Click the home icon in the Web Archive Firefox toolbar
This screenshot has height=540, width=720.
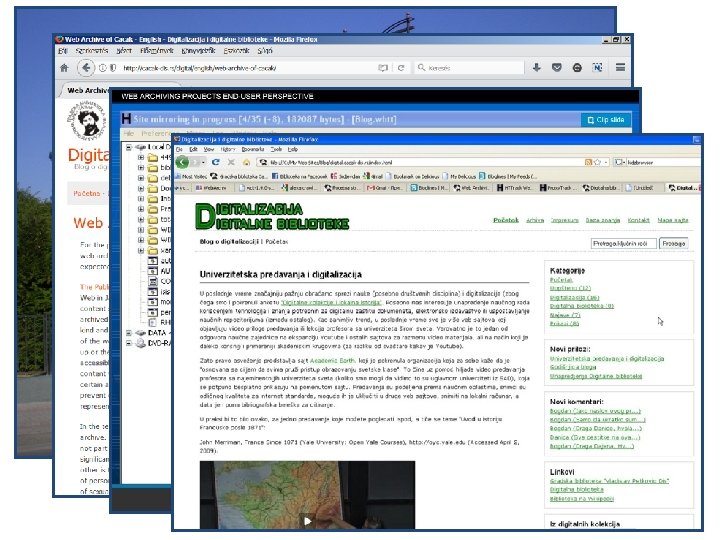[x=64, y=68]
